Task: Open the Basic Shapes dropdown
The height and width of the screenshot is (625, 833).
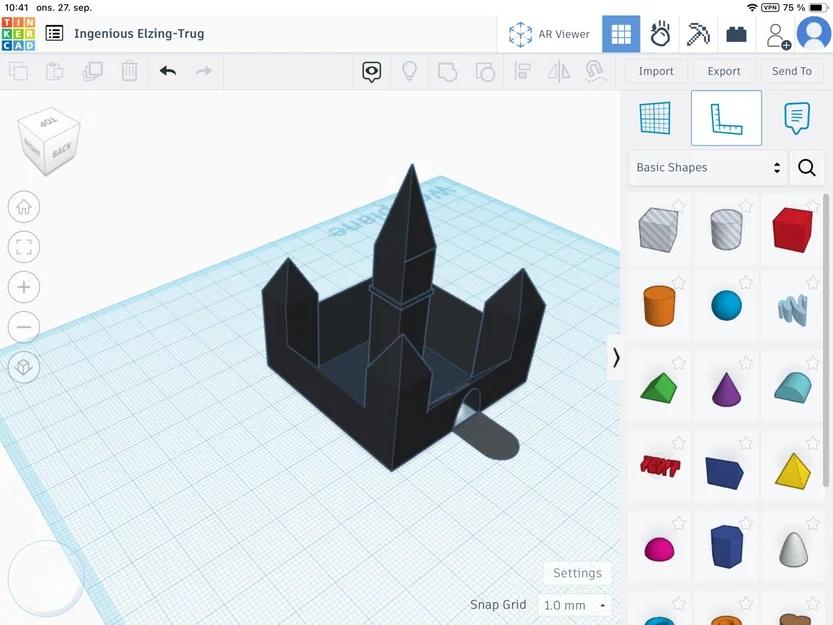Action: click(708, 168)
